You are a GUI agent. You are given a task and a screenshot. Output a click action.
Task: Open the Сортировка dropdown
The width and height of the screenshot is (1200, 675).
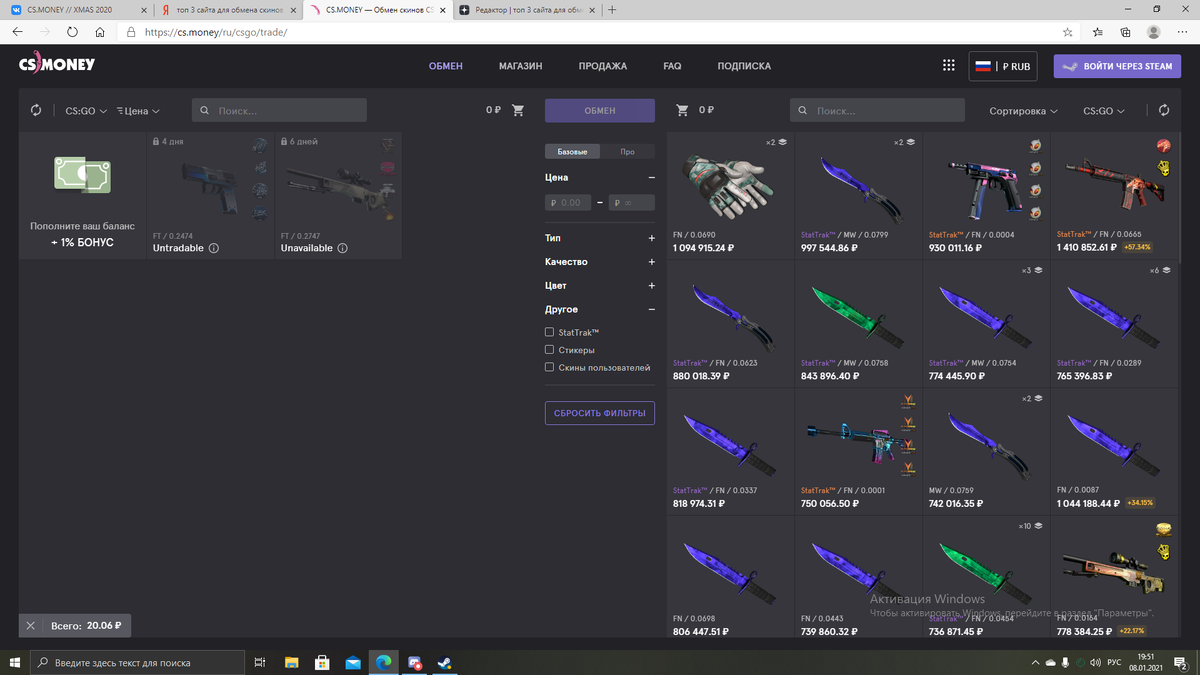(x=1024, y=111)
